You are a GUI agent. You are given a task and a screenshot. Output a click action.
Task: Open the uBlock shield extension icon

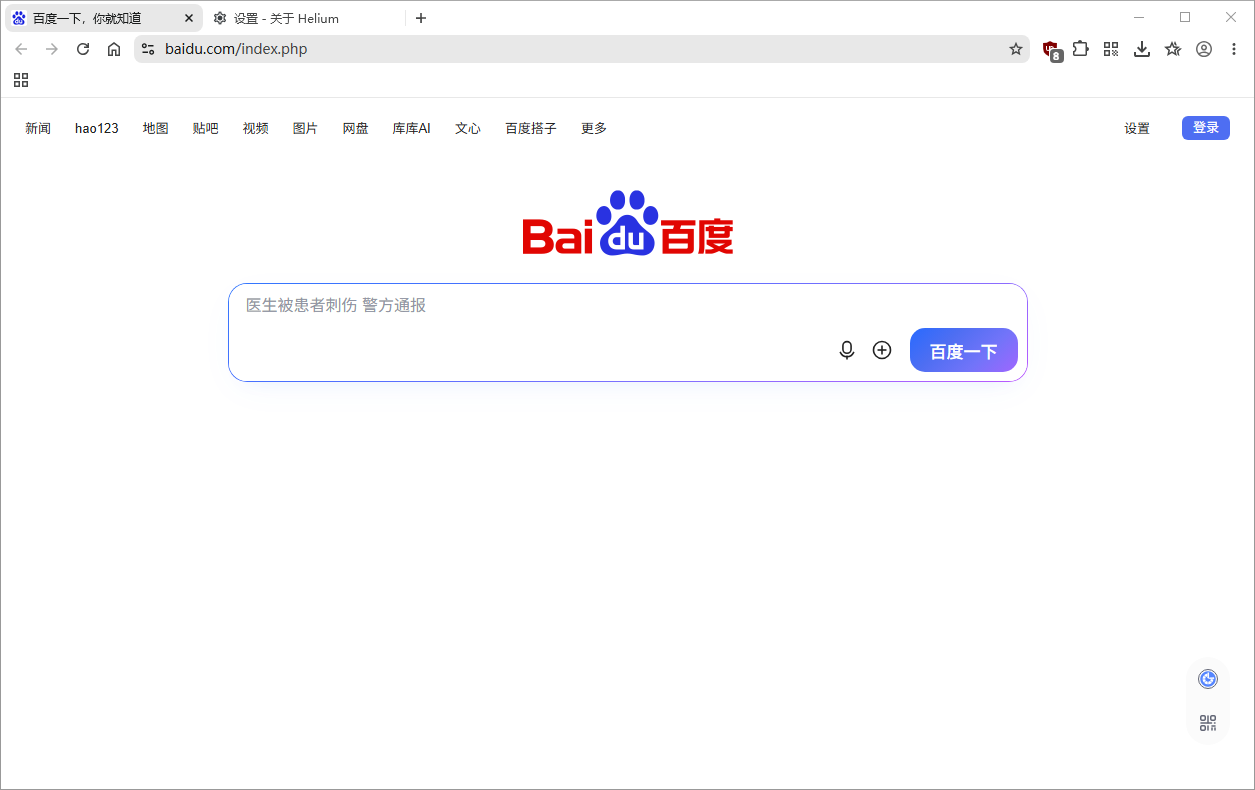(x=1051, y=50)
